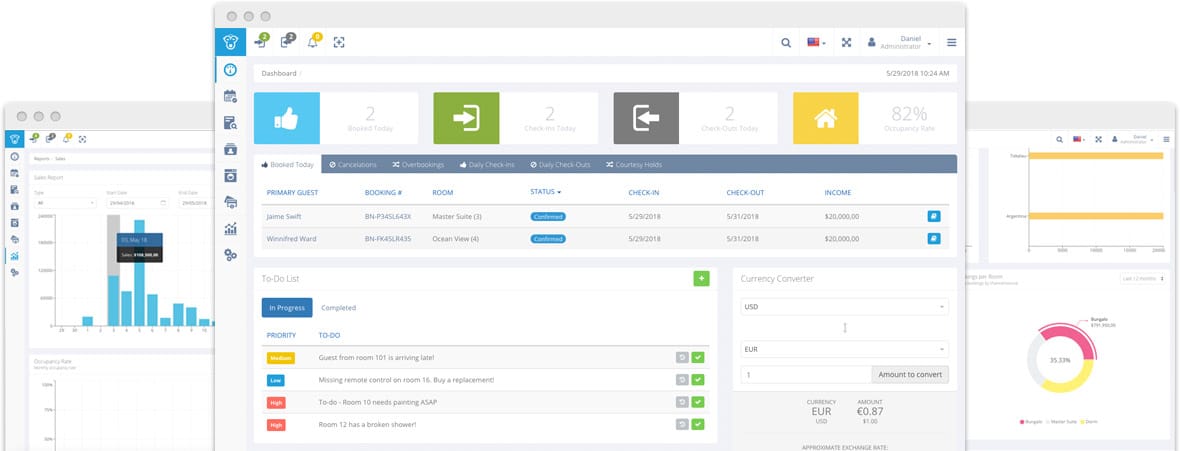
Task: Open booking details icon for Jaime Swift
Action: coord(934,216)
